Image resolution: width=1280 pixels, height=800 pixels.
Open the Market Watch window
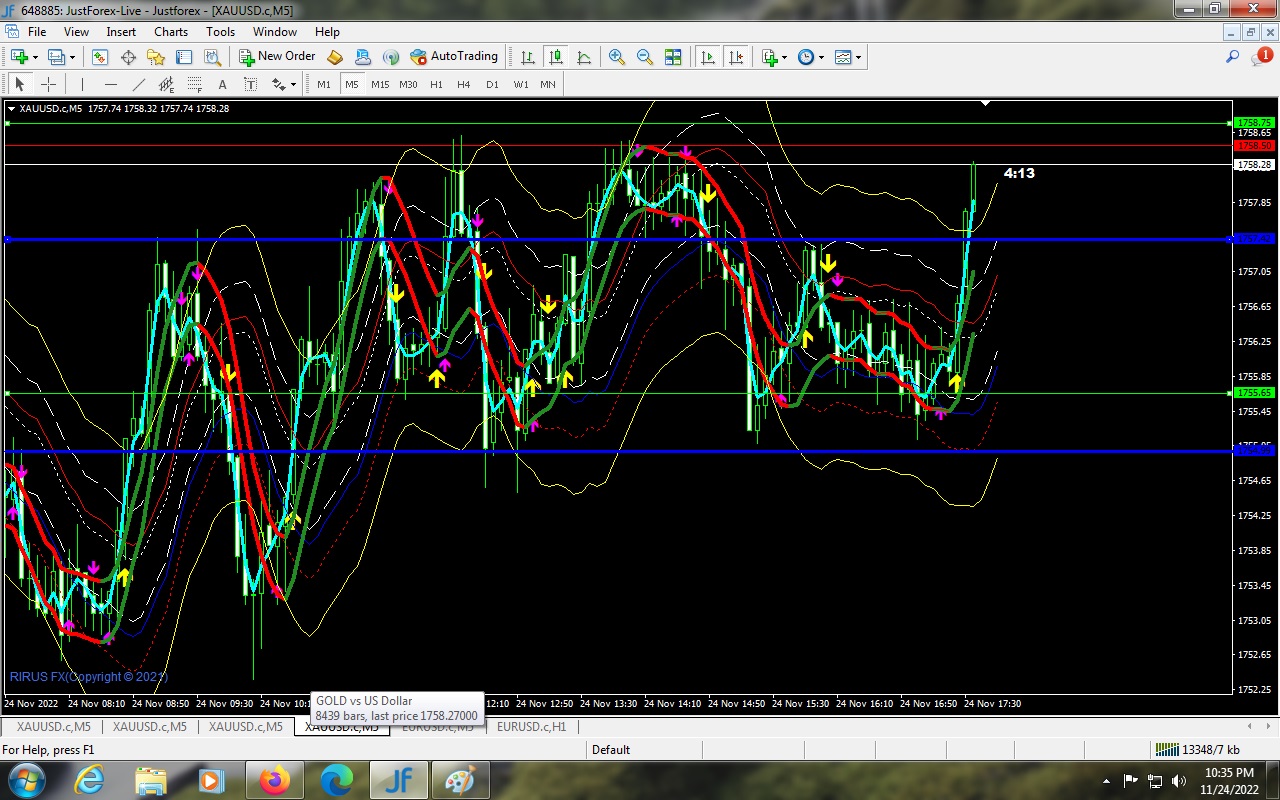click(100, 57)
